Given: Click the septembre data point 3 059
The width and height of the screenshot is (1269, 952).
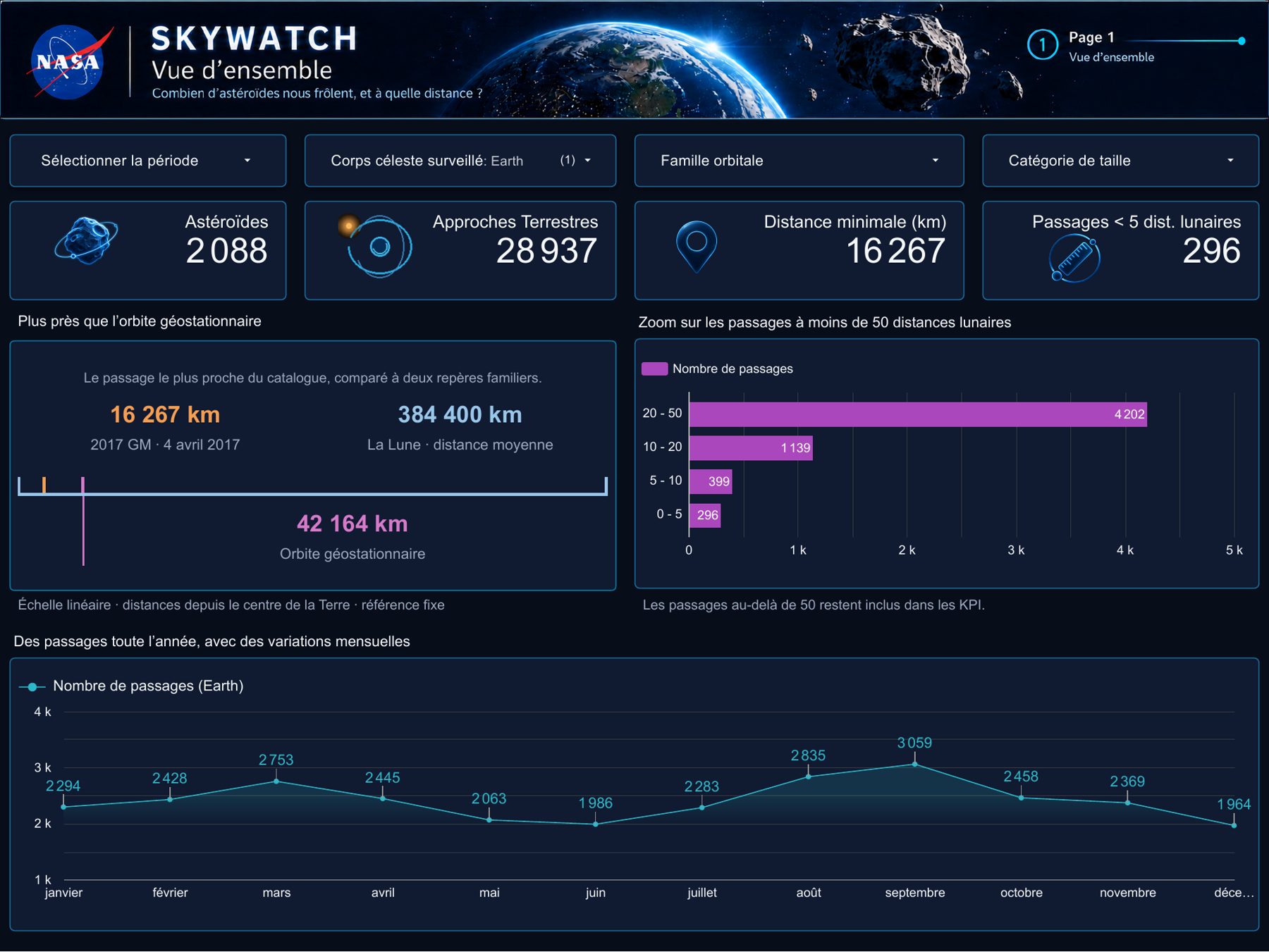Looking at the screenshot, I should (x=915, y=764).
